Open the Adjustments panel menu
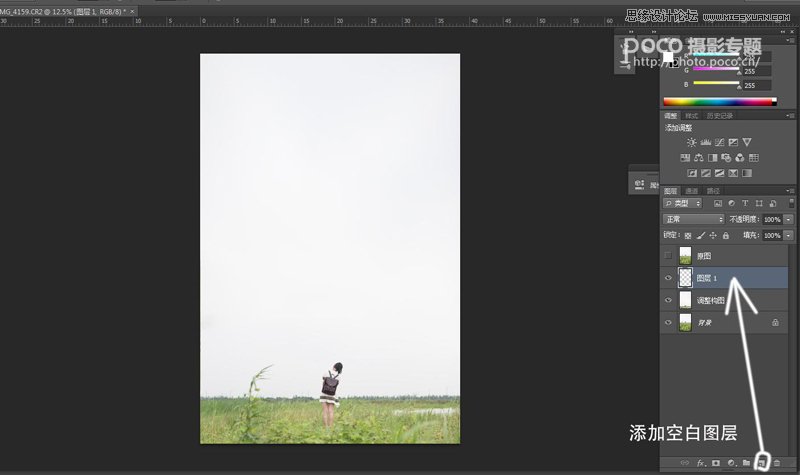The image size is (800, 475). (x=791, y=116)
